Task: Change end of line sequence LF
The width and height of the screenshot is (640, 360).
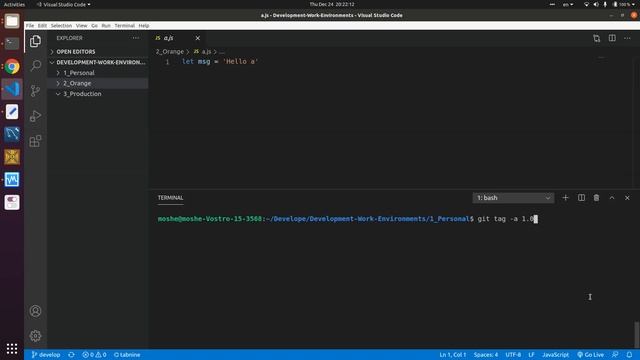Action: click(531, 355)
